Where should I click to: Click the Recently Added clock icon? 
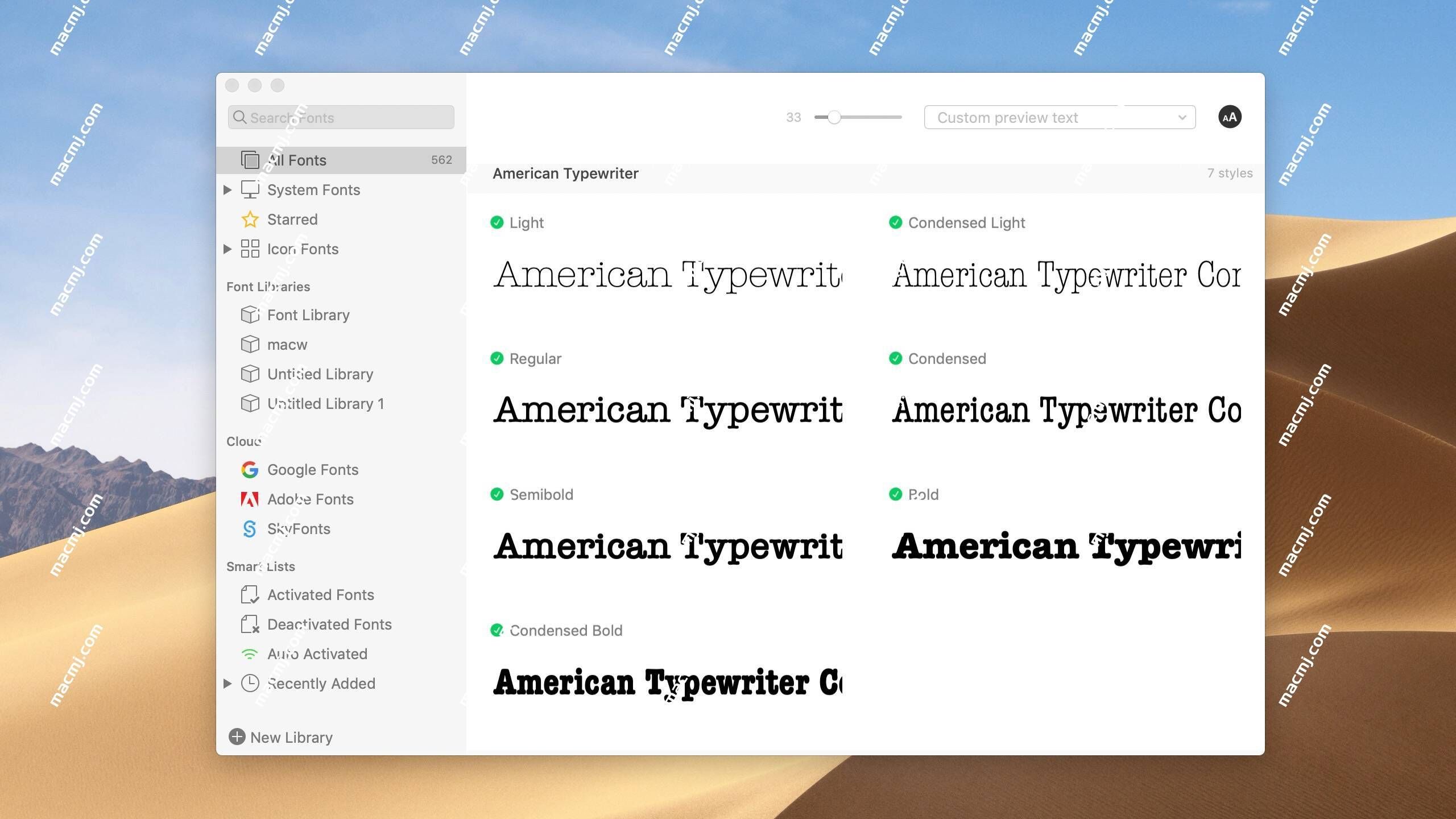pos(250,683)
